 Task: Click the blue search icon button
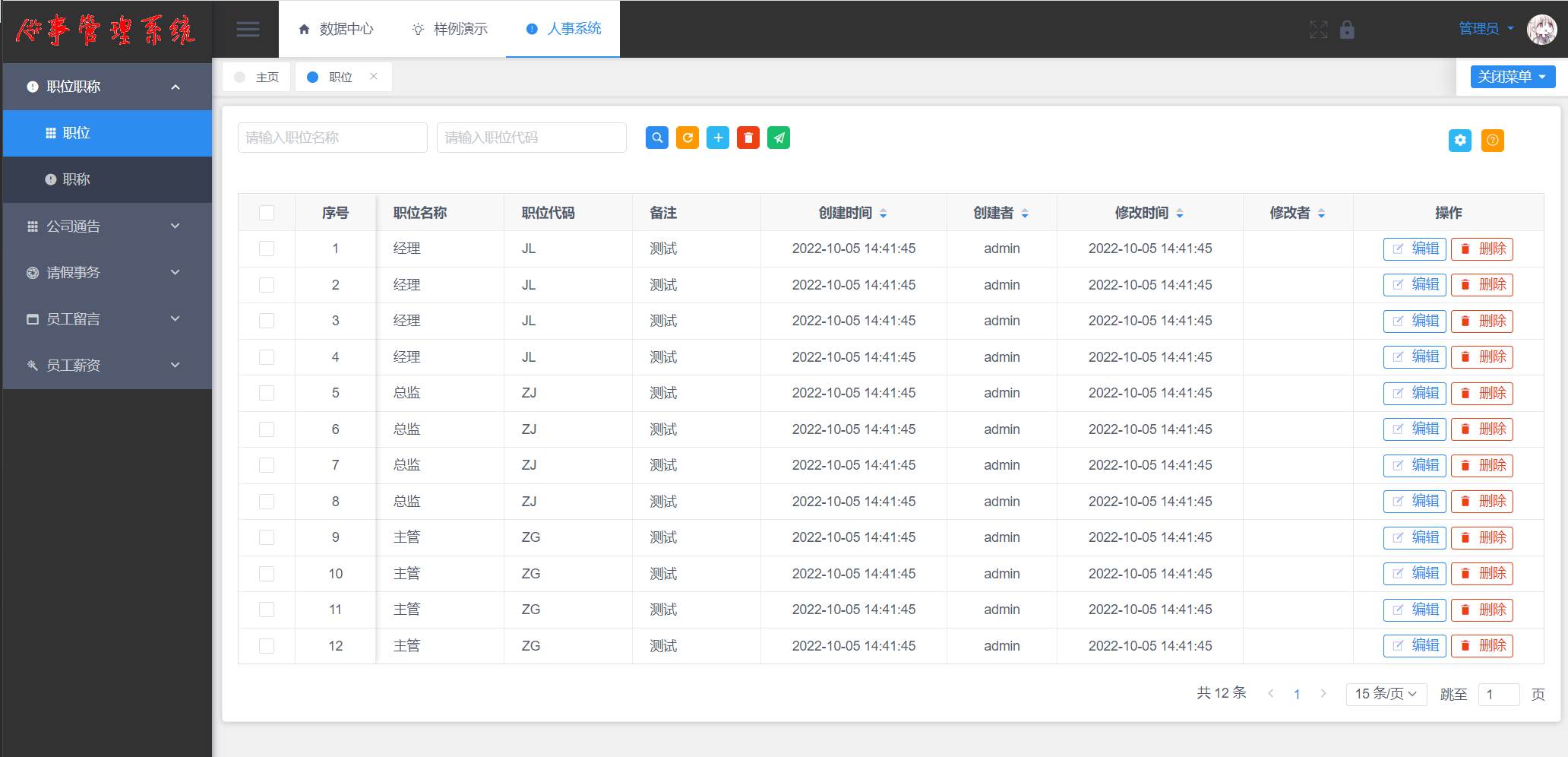[x=656, y=138]
